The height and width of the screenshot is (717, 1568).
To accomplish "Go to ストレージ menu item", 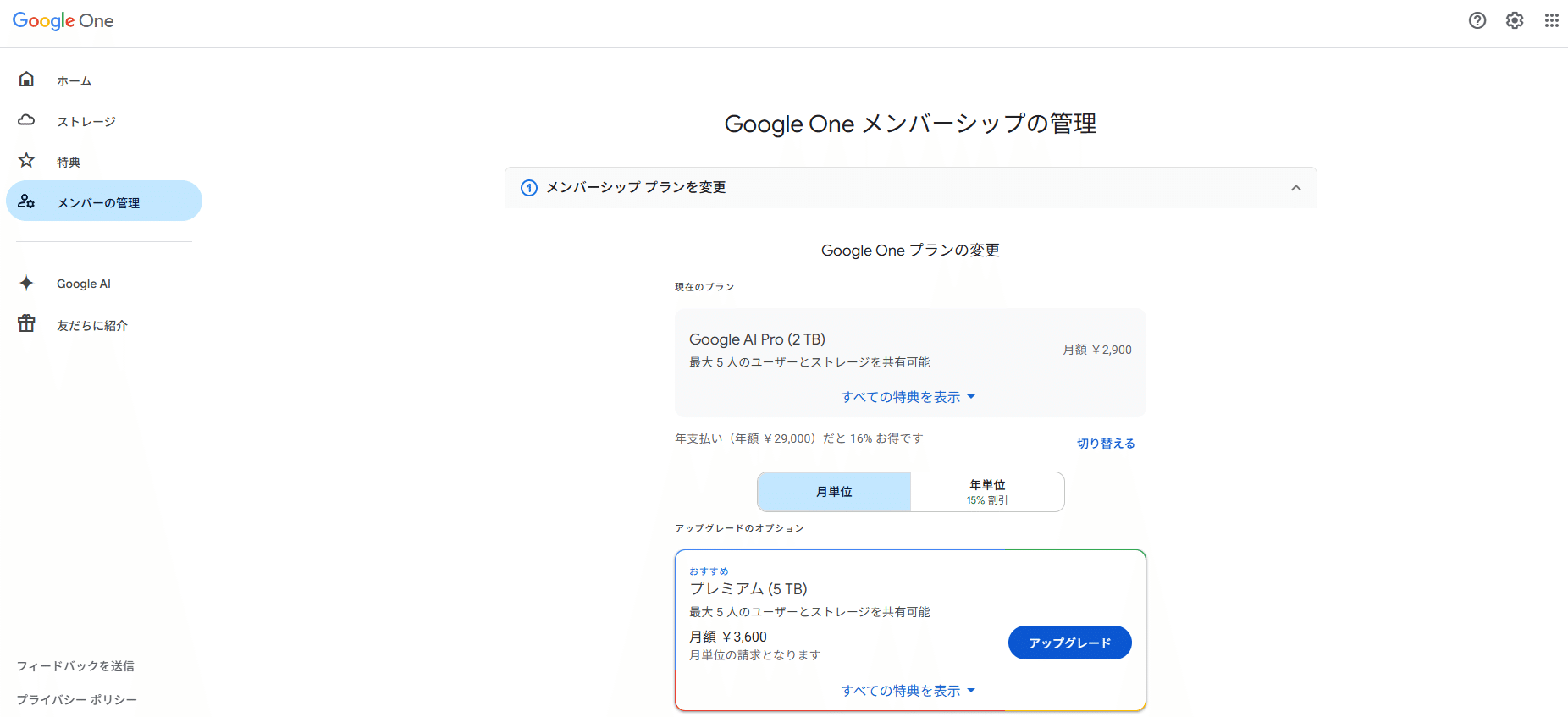I will point(86,121).
